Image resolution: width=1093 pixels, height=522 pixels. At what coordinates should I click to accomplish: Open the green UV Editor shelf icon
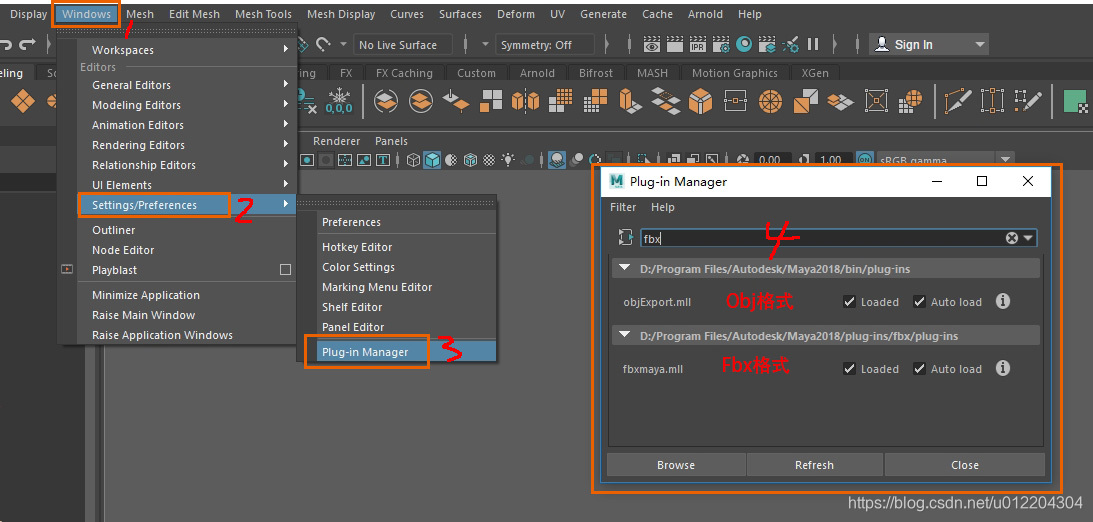(x=1076, y=102)
